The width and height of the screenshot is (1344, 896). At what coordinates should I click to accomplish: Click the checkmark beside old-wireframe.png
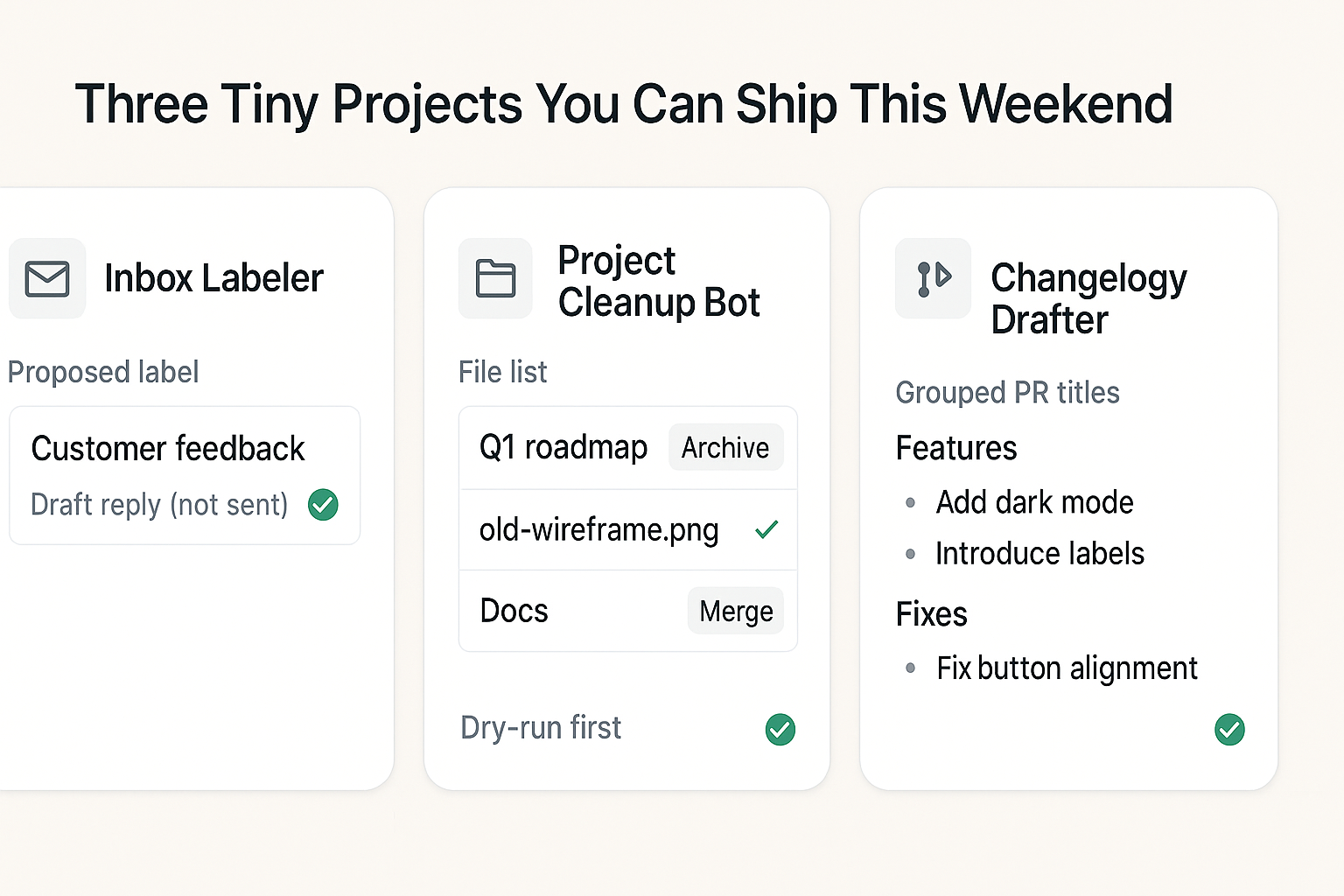click(x=766, y=529)
